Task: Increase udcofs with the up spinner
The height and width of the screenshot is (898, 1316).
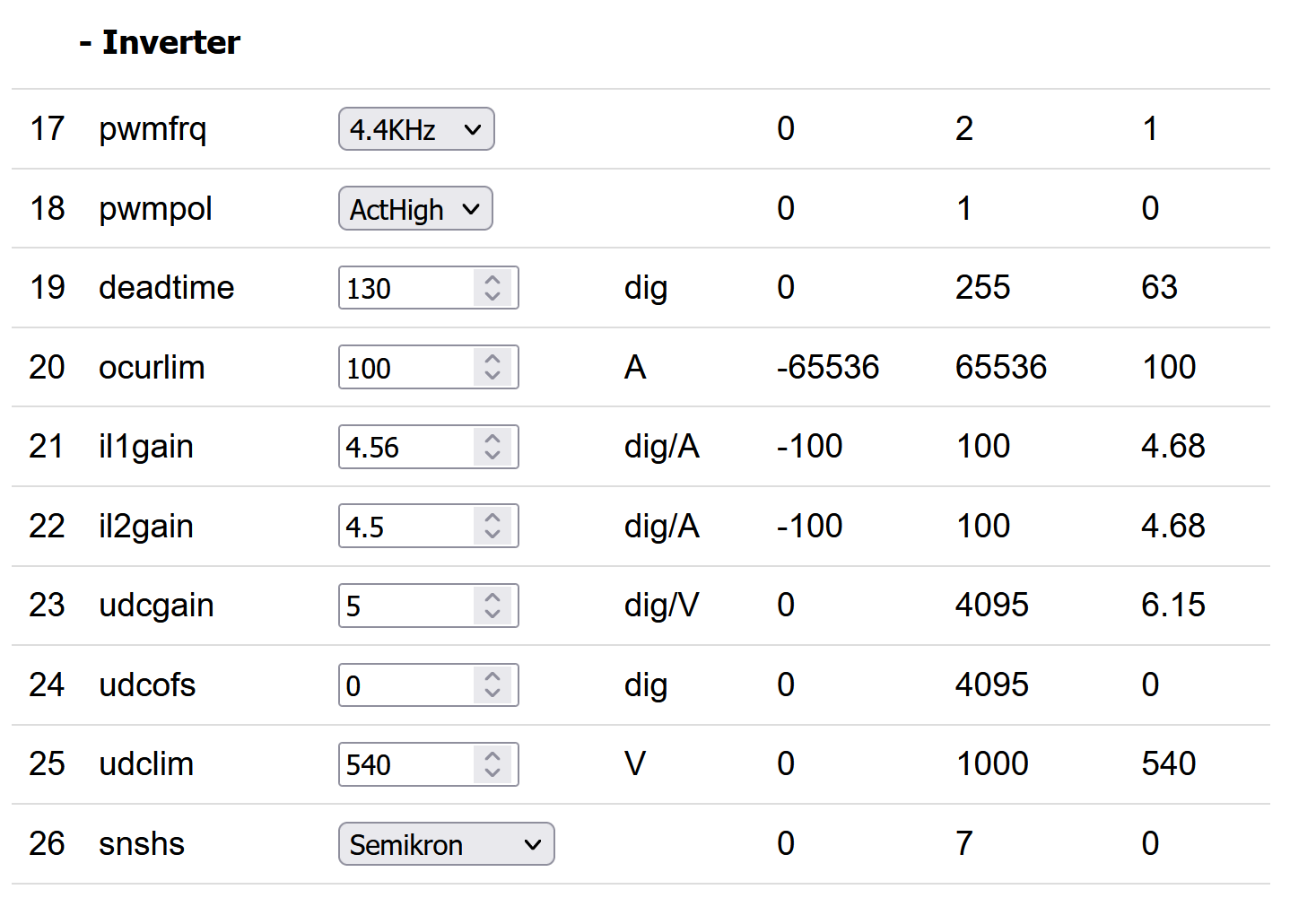Action: tap(492, 676)
